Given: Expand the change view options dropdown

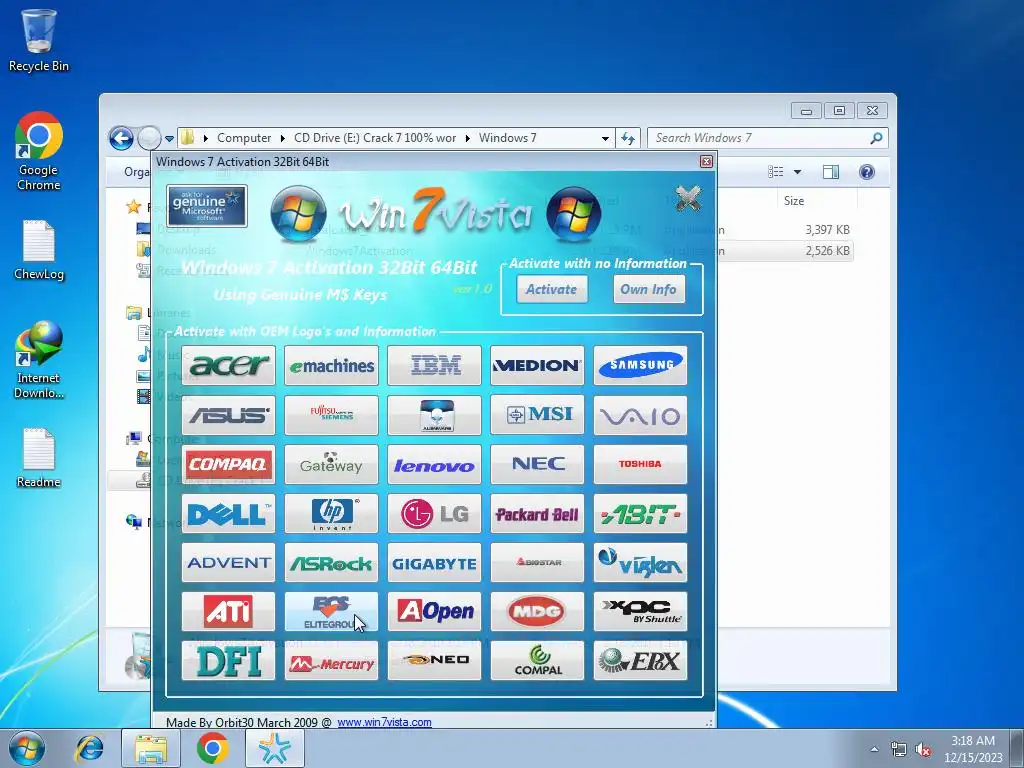Looking at the screenshot, I should (797, 172).
